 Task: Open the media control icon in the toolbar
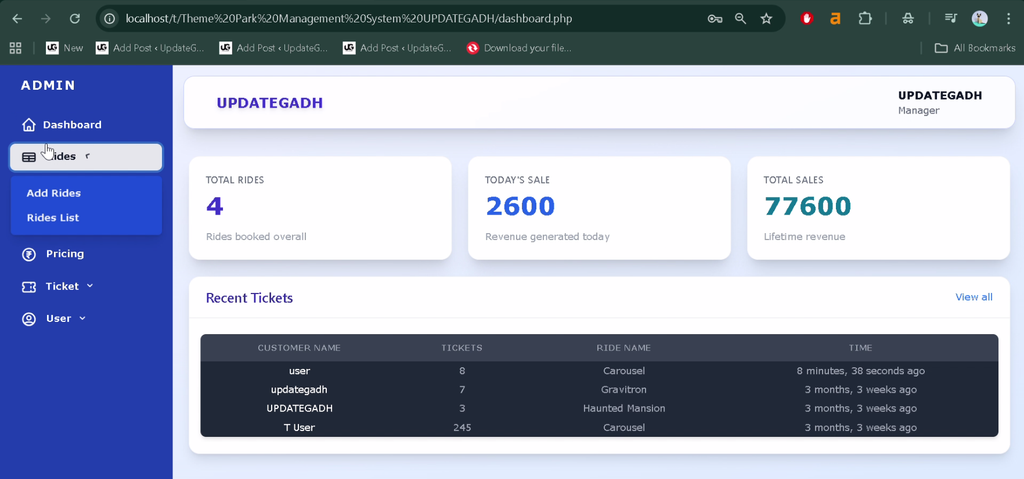(951, 19)
